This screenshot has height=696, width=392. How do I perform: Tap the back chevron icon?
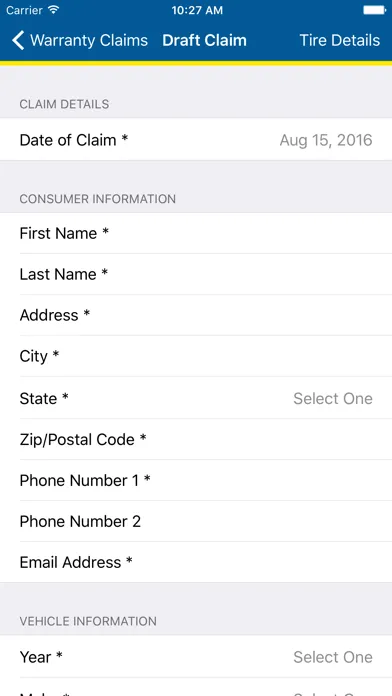tap(18, 40)
